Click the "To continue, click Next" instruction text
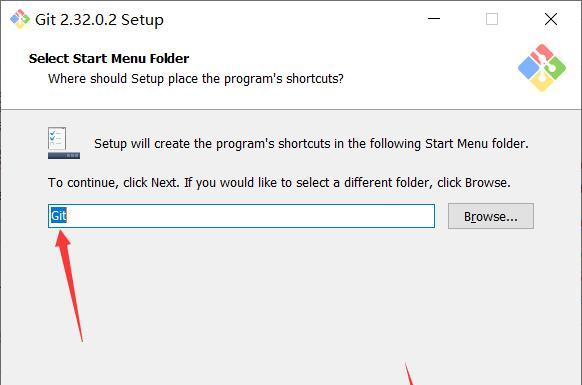 (x=279, y=183)
